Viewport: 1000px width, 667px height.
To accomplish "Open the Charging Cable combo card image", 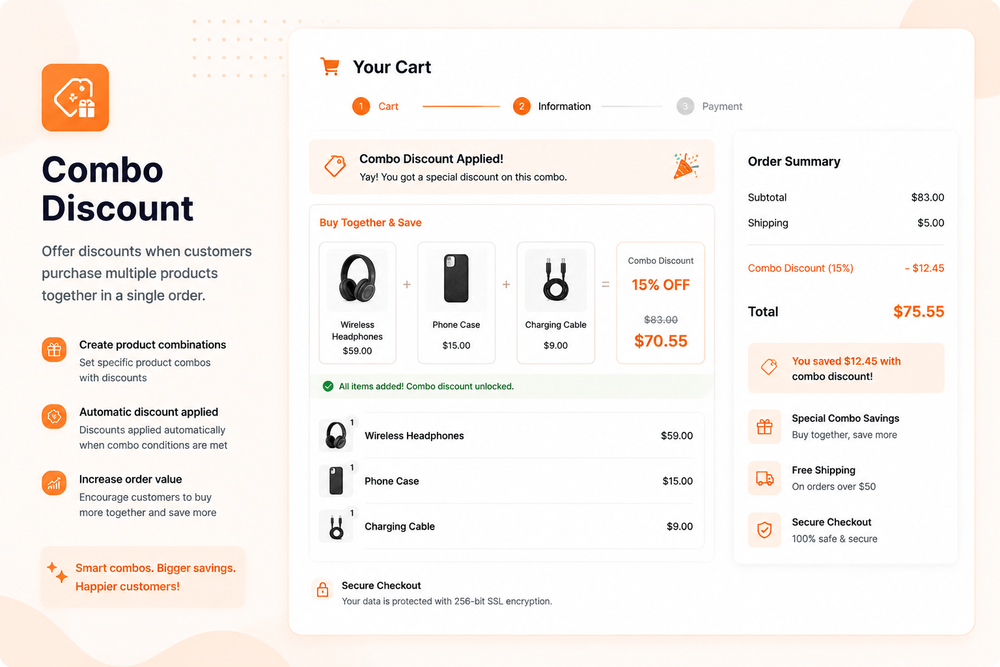I will (555, 279).
